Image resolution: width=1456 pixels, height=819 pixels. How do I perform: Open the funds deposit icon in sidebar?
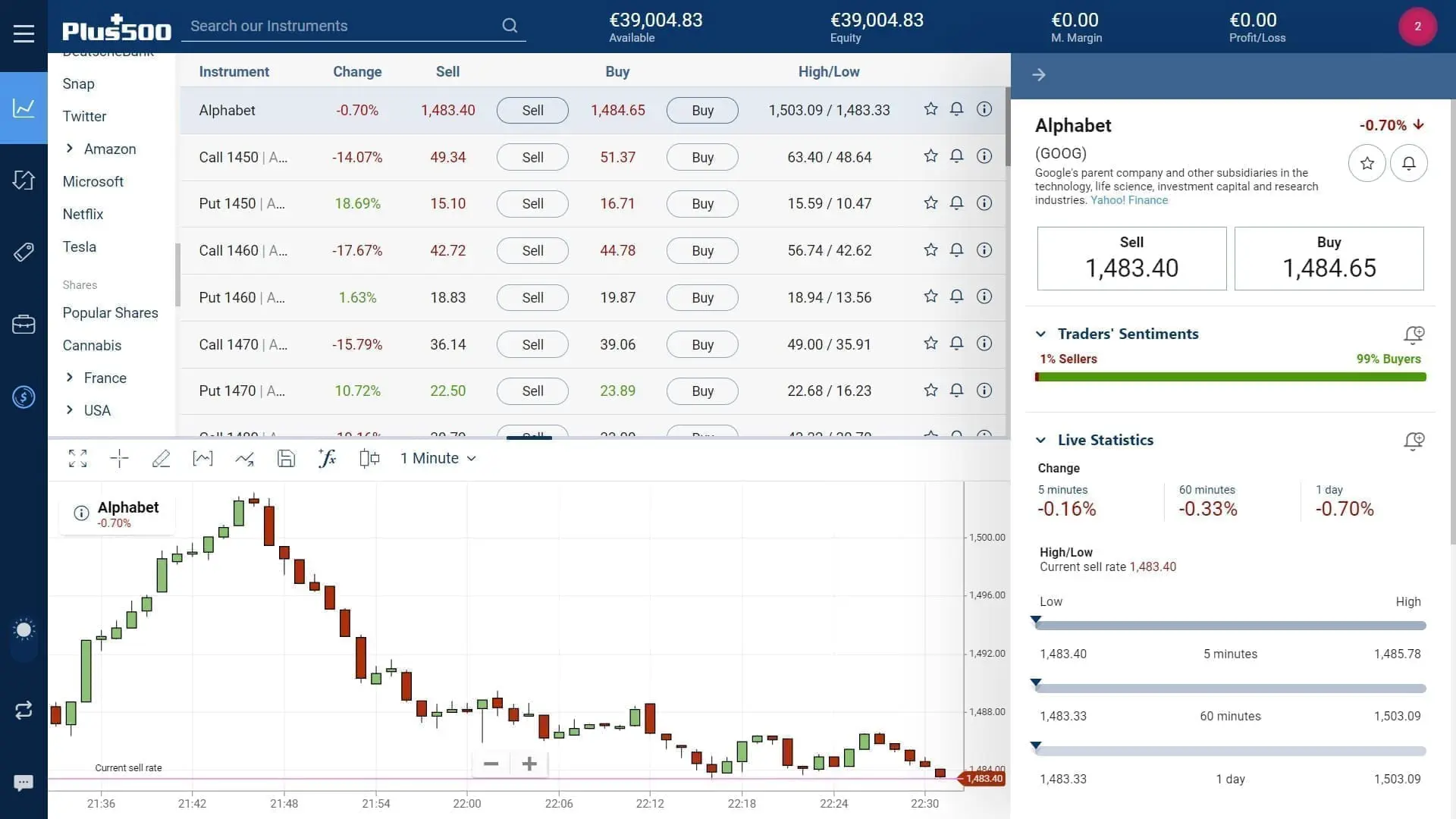click(24, 397)
